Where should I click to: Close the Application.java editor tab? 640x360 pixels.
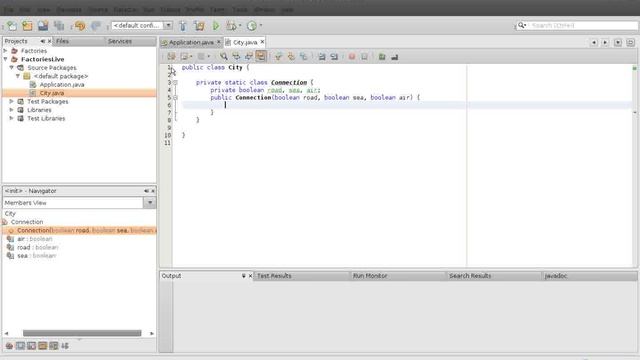coord(219,42)
